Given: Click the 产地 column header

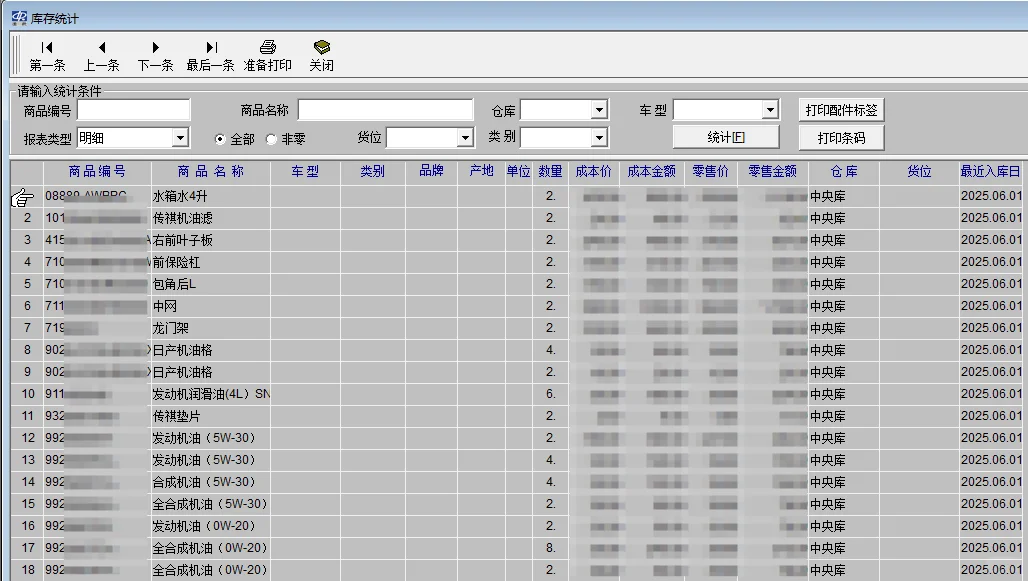Looking at the screenshot, I should pos(481,172).
